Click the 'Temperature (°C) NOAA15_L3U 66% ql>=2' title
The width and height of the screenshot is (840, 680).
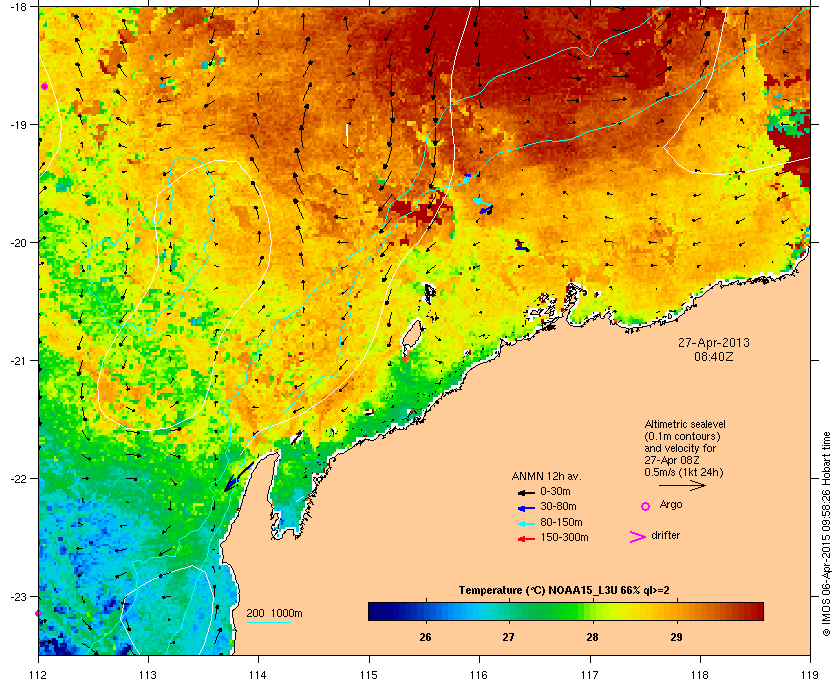[x=564, y=591]
